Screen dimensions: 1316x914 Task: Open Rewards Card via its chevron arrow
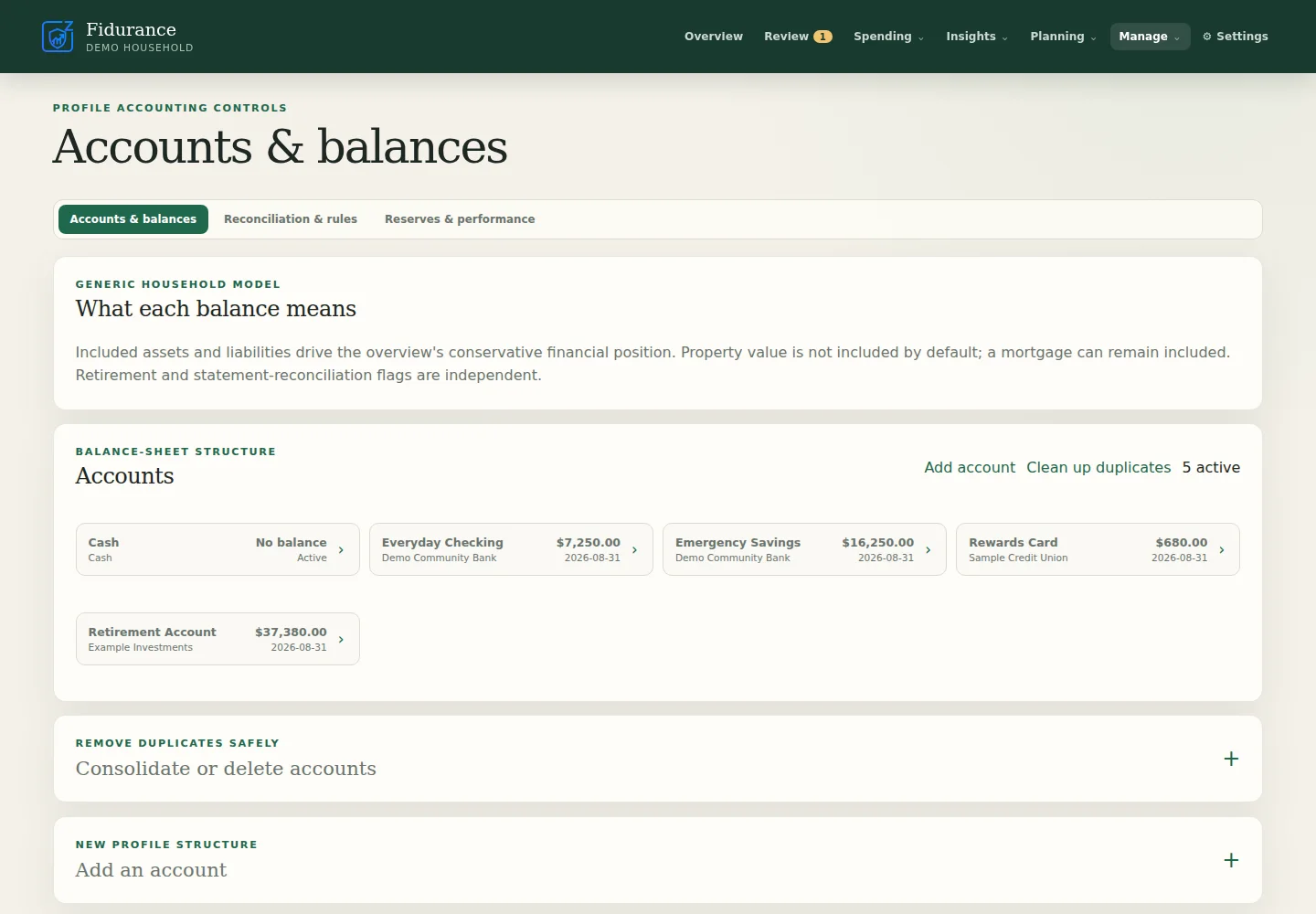coord(1221,549)
